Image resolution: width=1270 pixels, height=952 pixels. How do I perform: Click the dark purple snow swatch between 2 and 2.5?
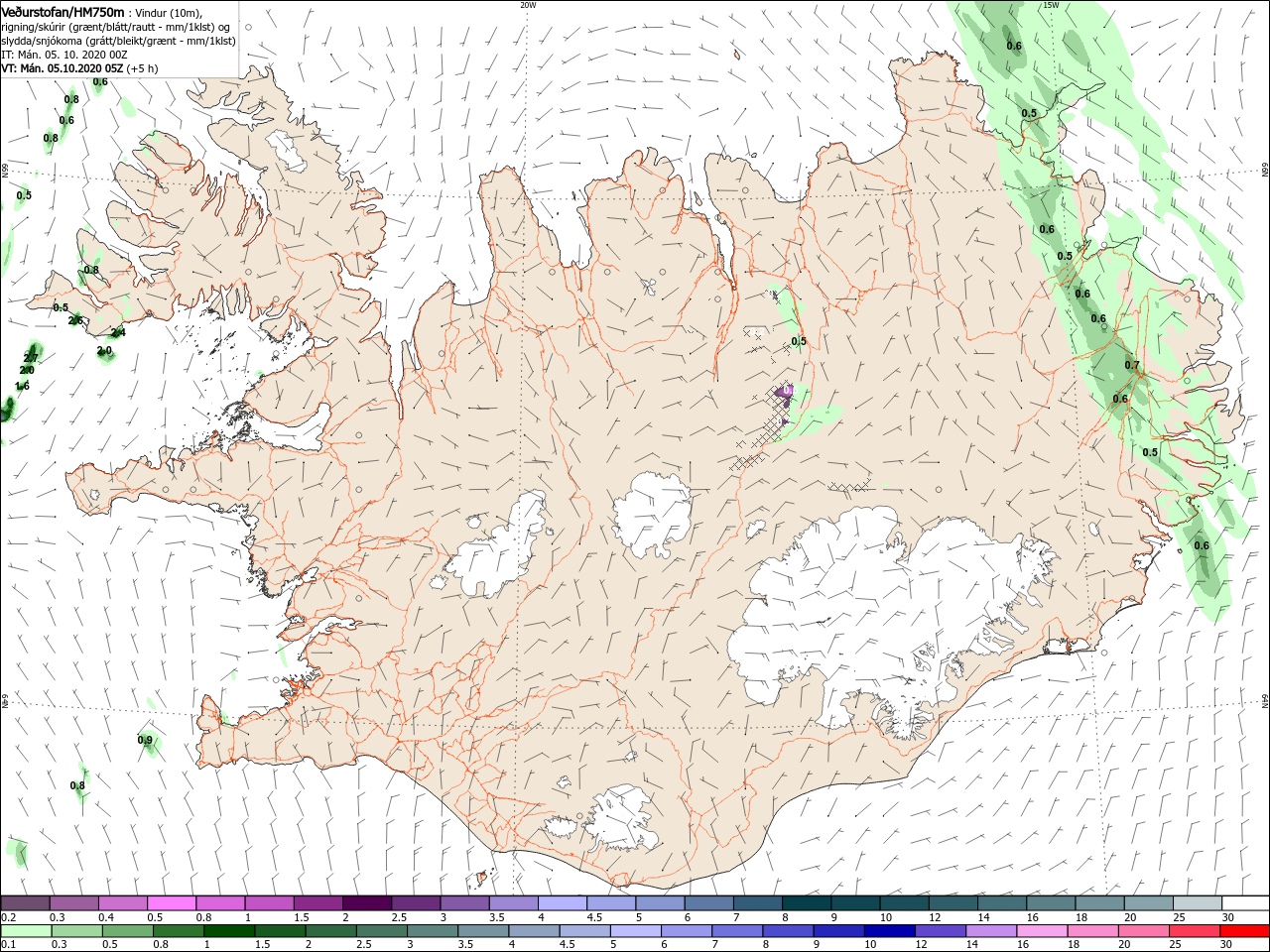point(367,902)
